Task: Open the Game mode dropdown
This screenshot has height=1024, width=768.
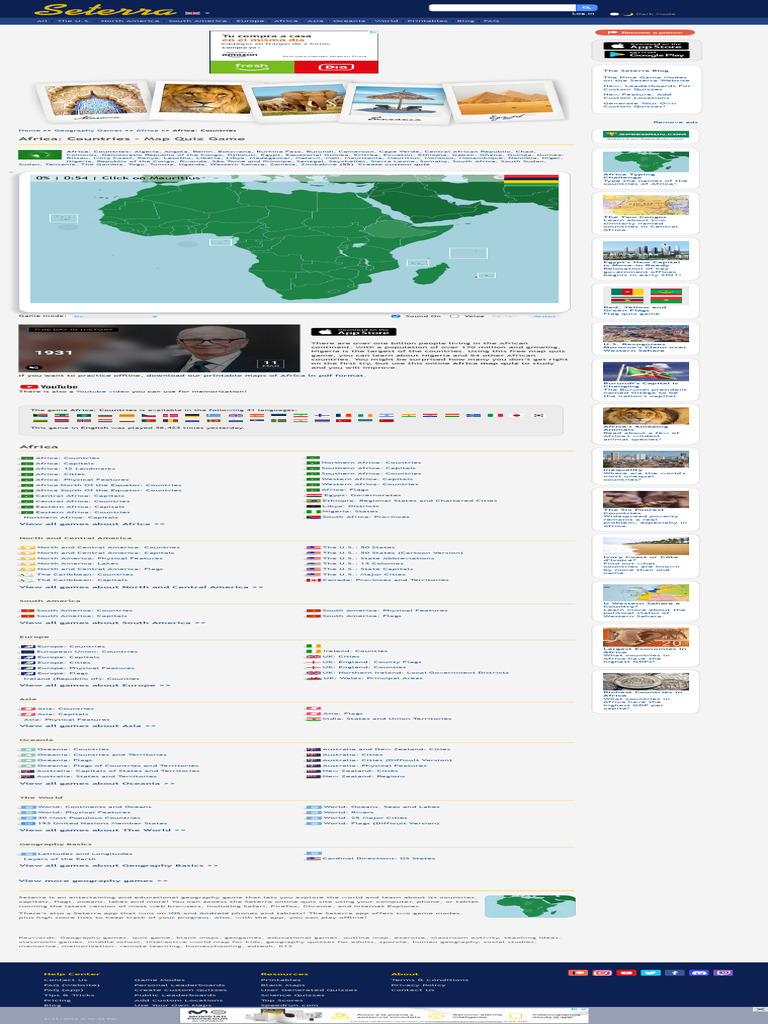Action: [x=114, y=316]
